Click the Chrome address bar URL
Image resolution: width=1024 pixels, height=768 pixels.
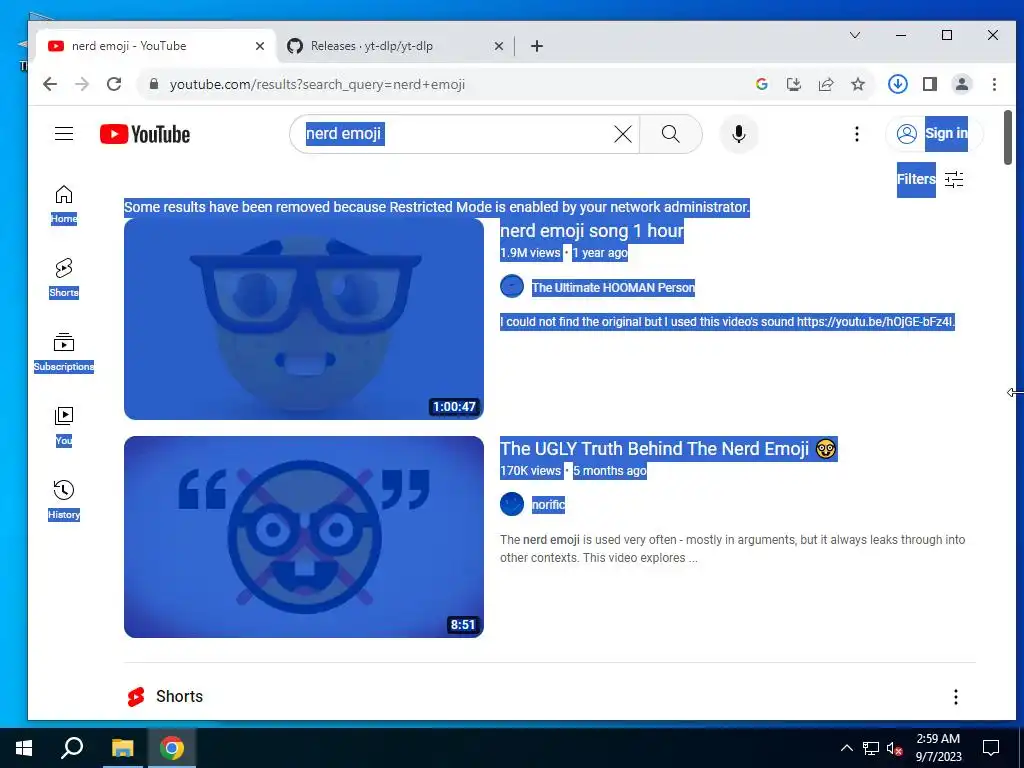[x=317, y=84]
